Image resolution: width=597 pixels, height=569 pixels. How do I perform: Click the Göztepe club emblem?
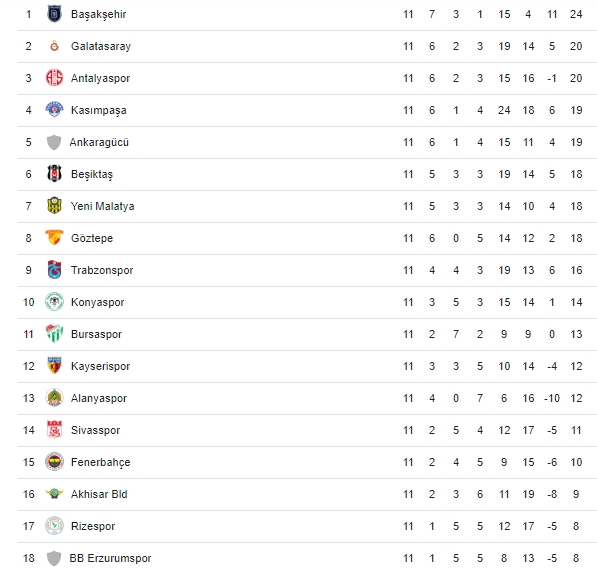tap(54, 238)
